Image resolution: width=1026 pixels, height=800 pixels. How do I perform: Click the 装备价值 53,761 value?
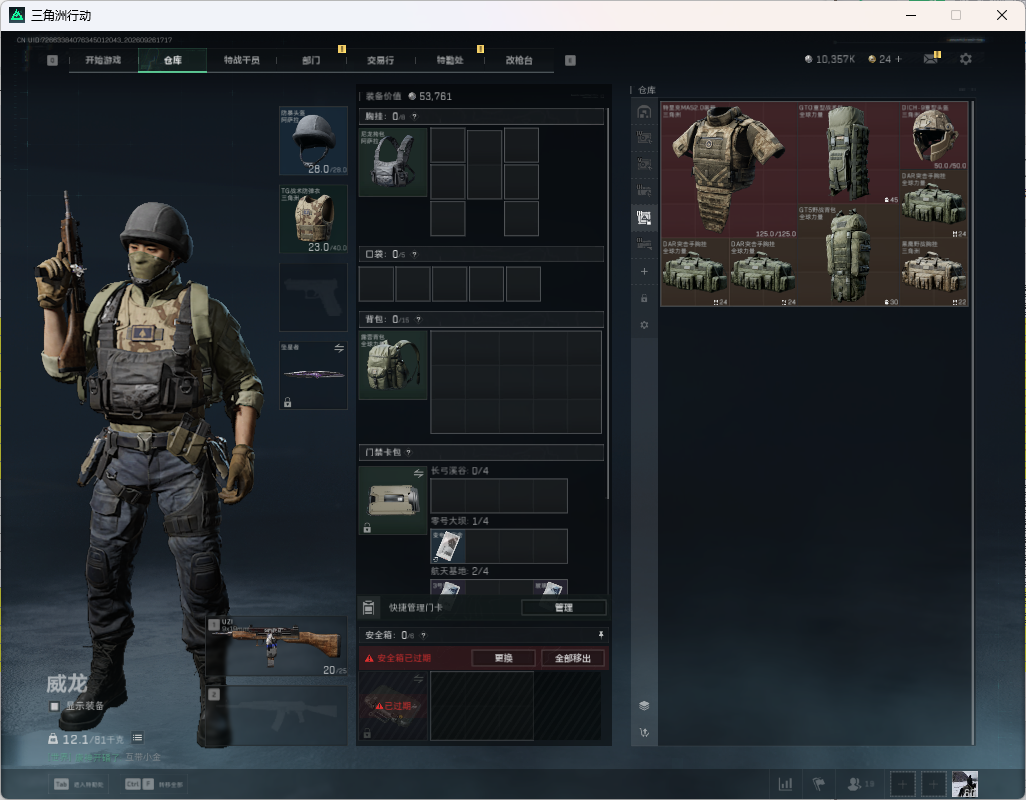coord(430,96)
